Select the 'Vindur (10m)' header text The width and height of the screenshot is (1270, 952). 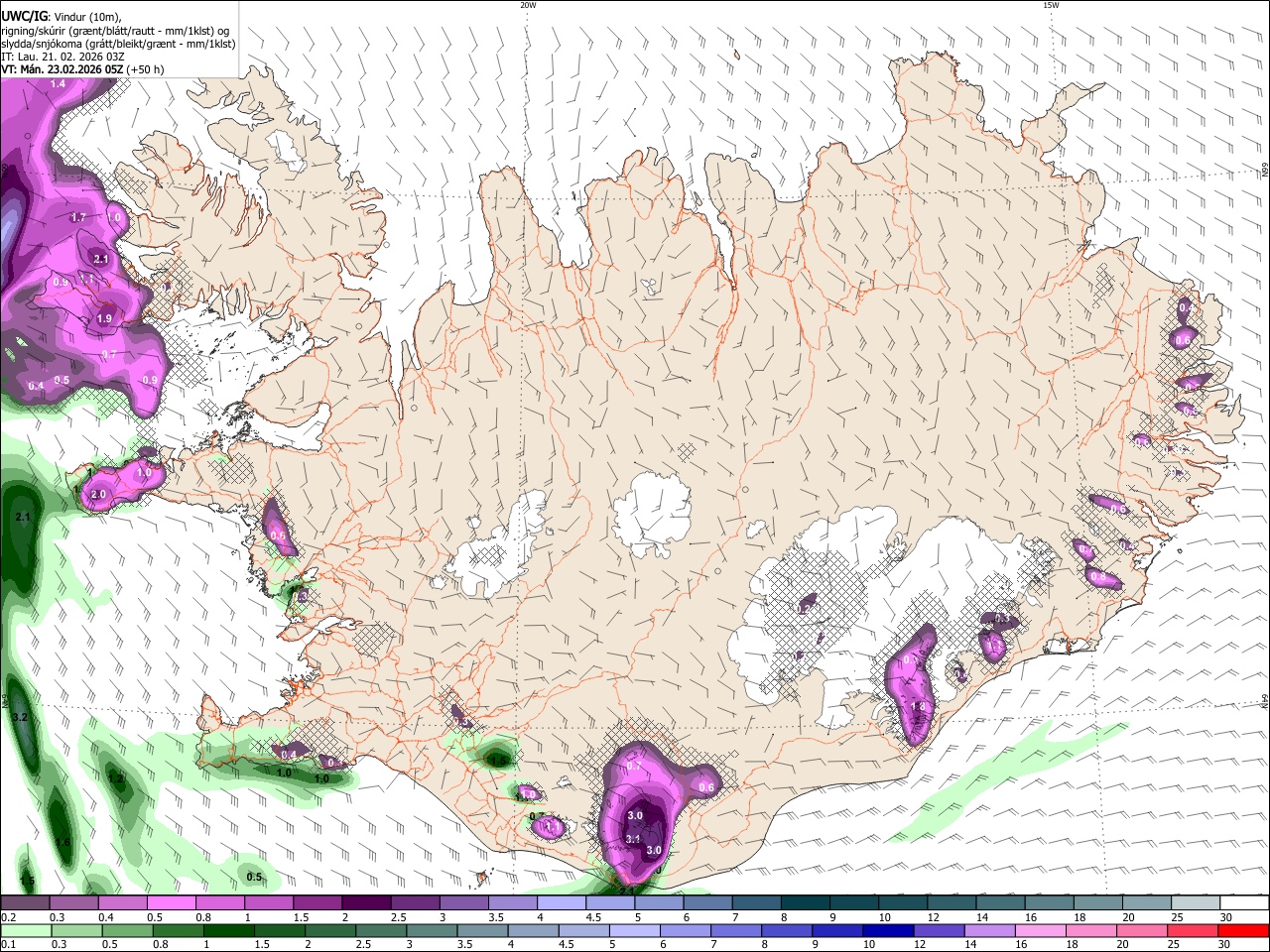[86, 17]
